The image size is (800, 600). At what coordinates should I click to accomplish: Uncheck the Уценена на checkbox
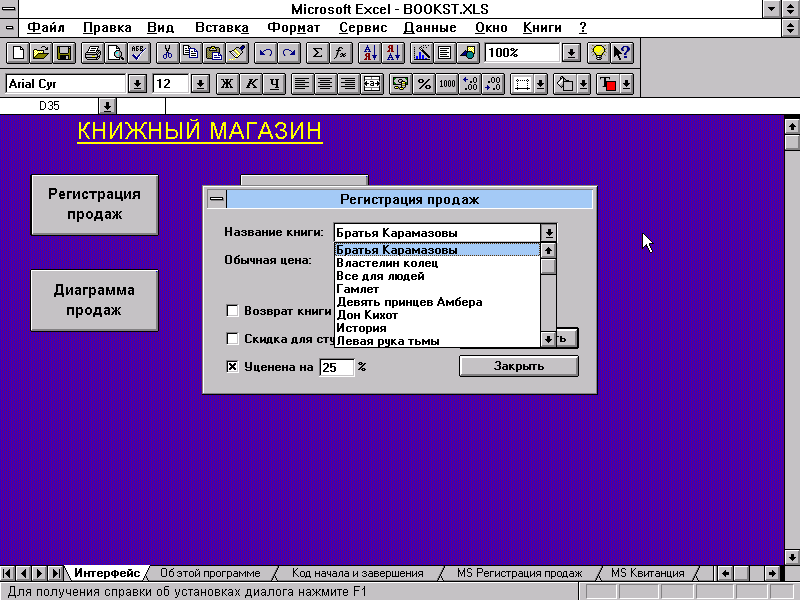pos(233,367)
